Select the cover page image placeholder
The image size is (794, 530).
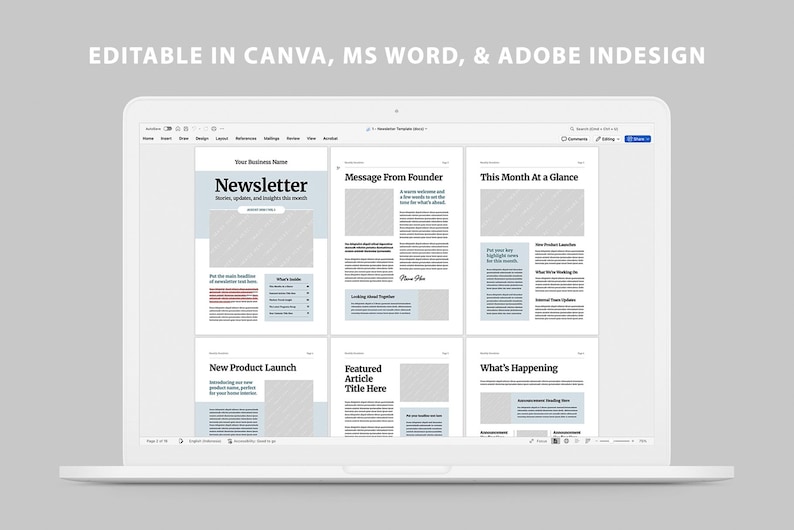pyautogui.click(x=261, y=238)
